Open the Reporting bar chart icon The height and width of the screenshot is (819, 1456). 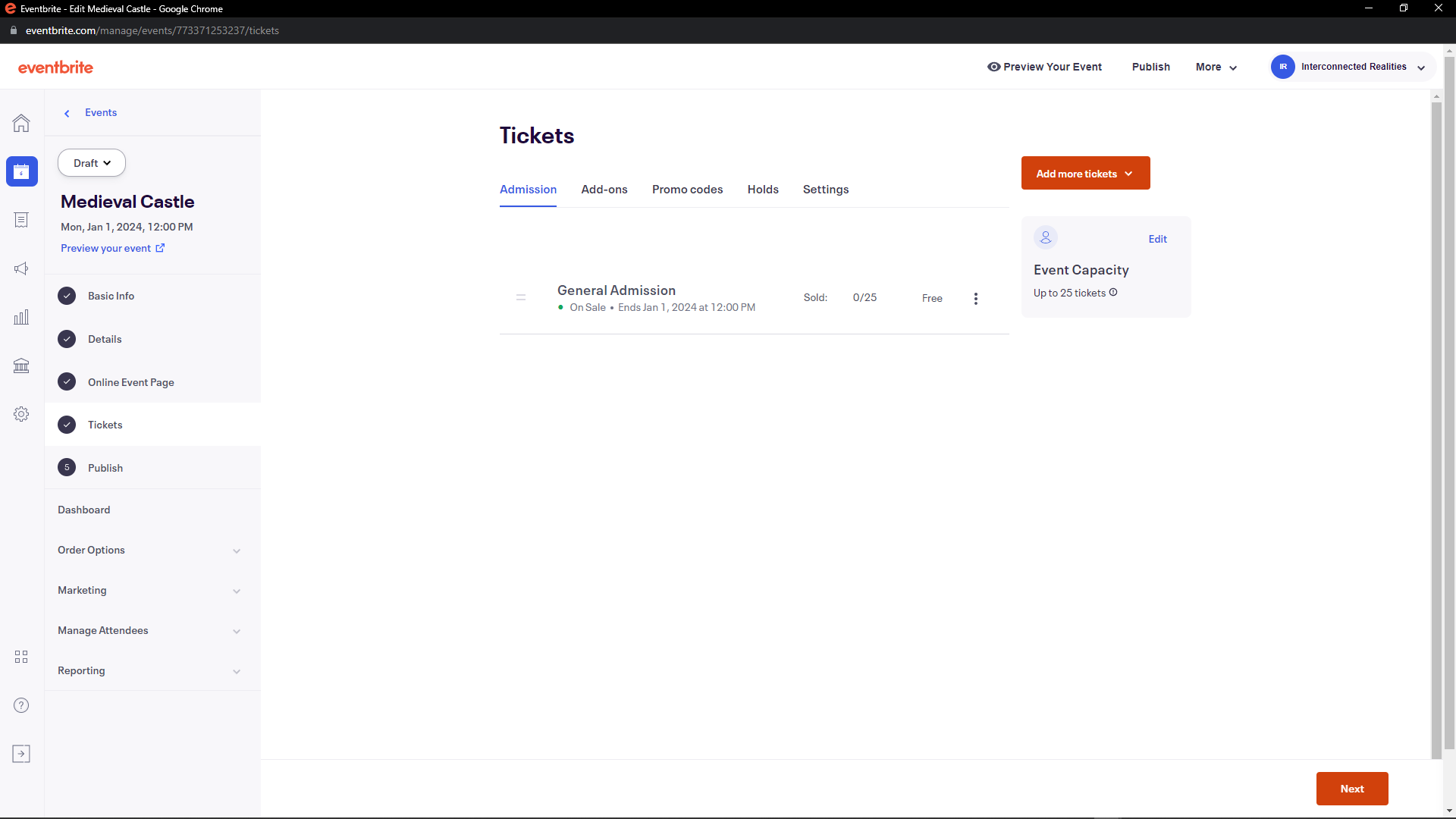21,317
